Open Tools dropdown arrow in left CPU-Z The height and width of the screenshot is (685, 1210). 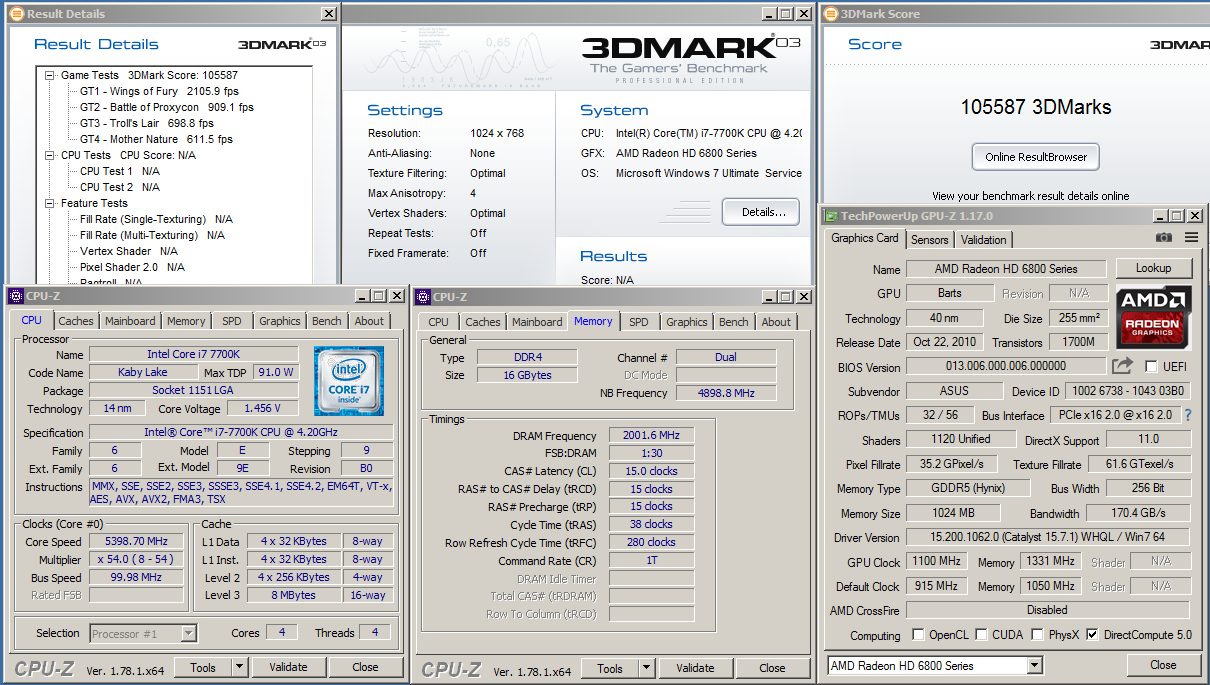tap(240, 667)
